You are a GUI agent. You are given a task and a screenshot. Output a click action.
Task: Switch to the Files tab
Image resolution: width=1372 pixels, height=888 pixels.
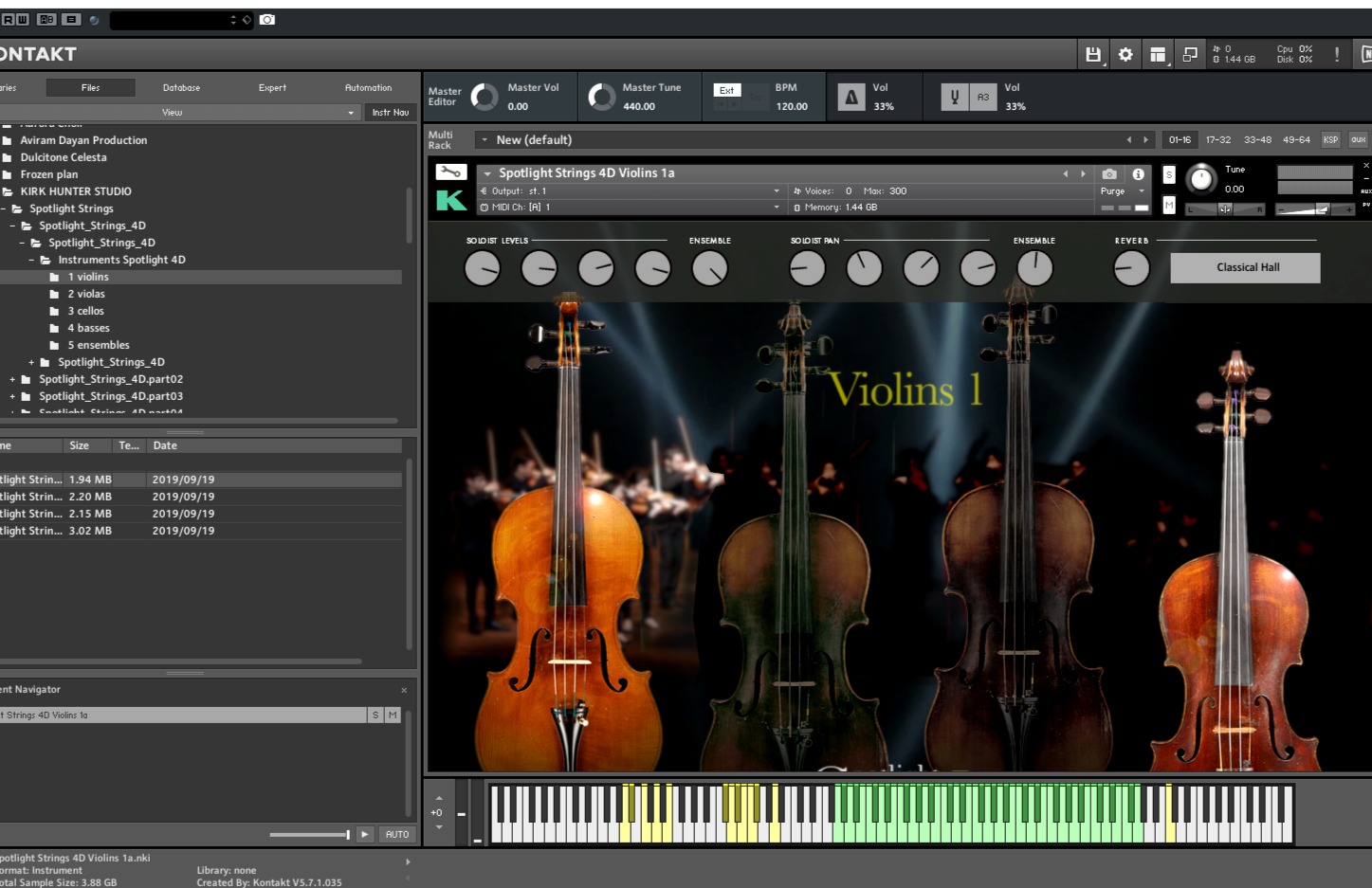click(x=90, y=88)
